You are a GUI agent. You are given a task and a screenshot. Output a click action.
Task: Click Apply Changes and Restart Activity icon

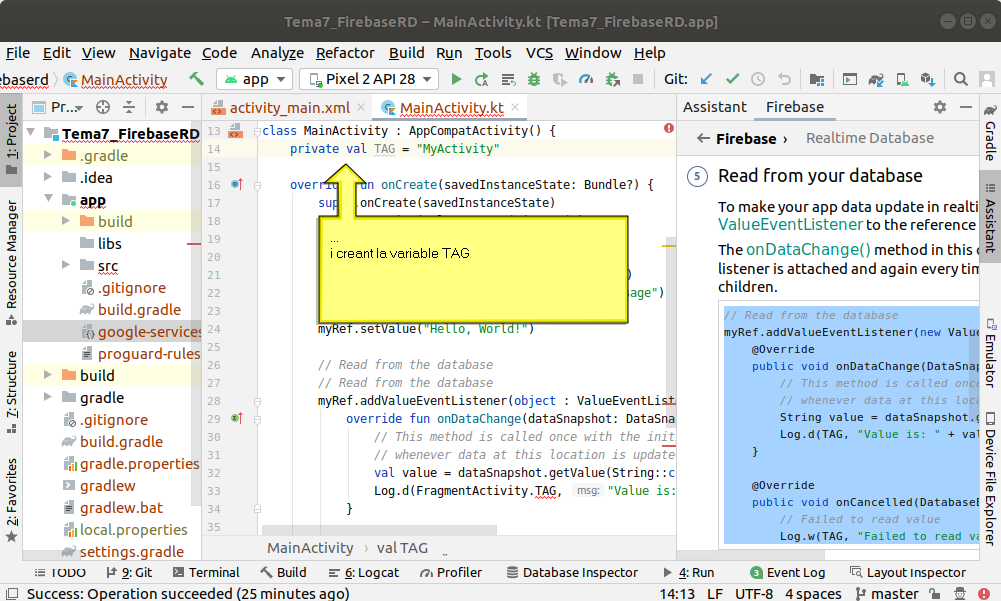[x=482, y=79]
